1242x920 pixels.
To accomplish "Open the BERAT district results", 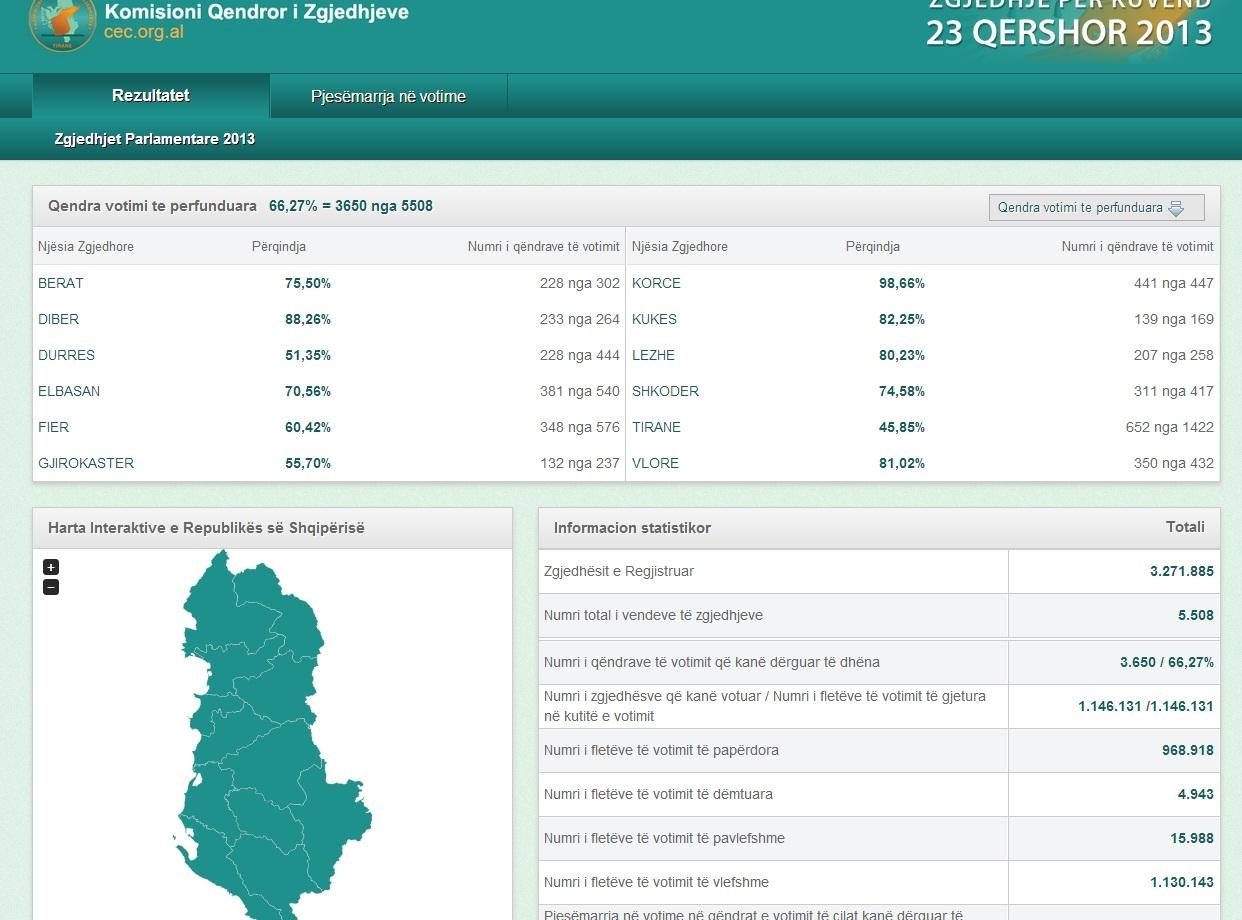I will [61, 283].
